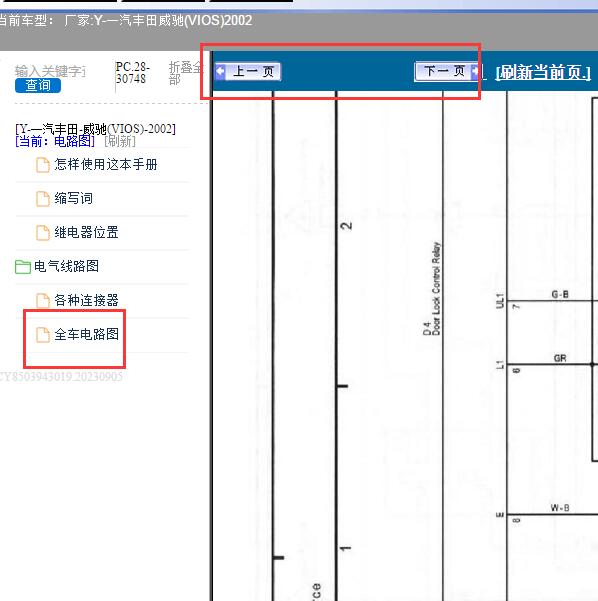Open the 全车电路图 document entry
This screenshot has height=601, width=598.
(x=86, y=334)
